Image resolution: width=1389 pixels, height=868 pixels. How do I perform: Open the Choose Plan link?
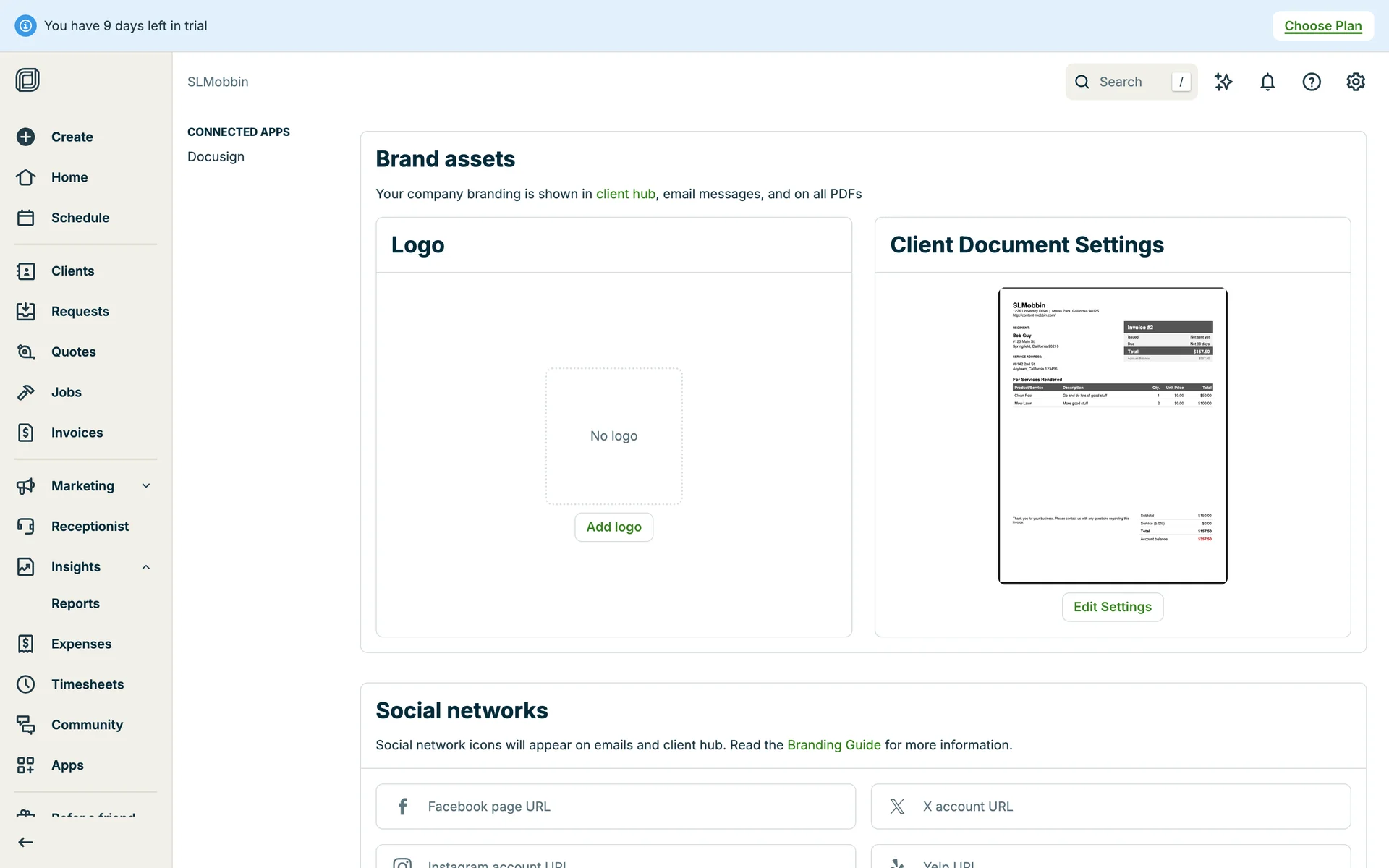point(1322,26)
